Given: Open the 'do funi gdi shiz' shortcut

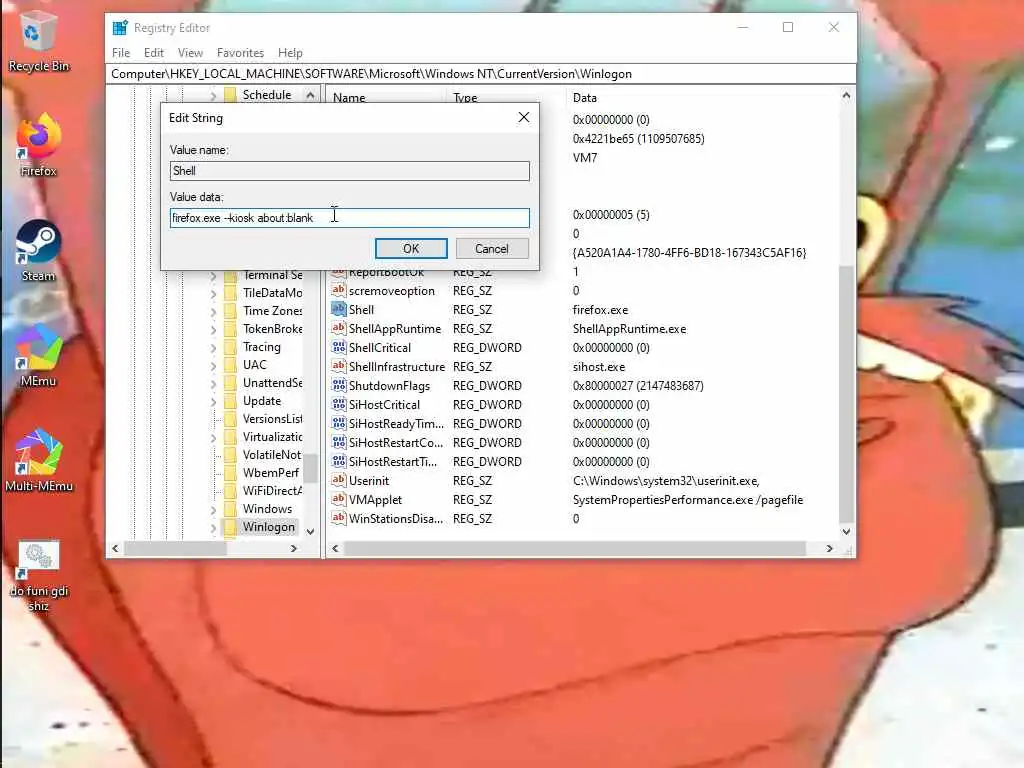Looking at the screenshot, I should (x=39, y=576).
